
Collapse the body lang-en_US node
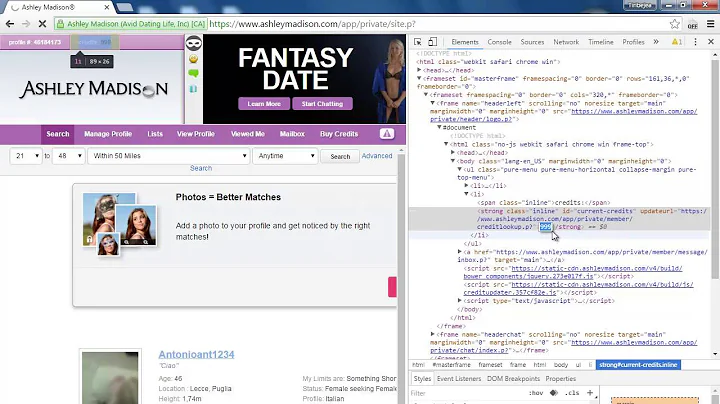point(453,161)
